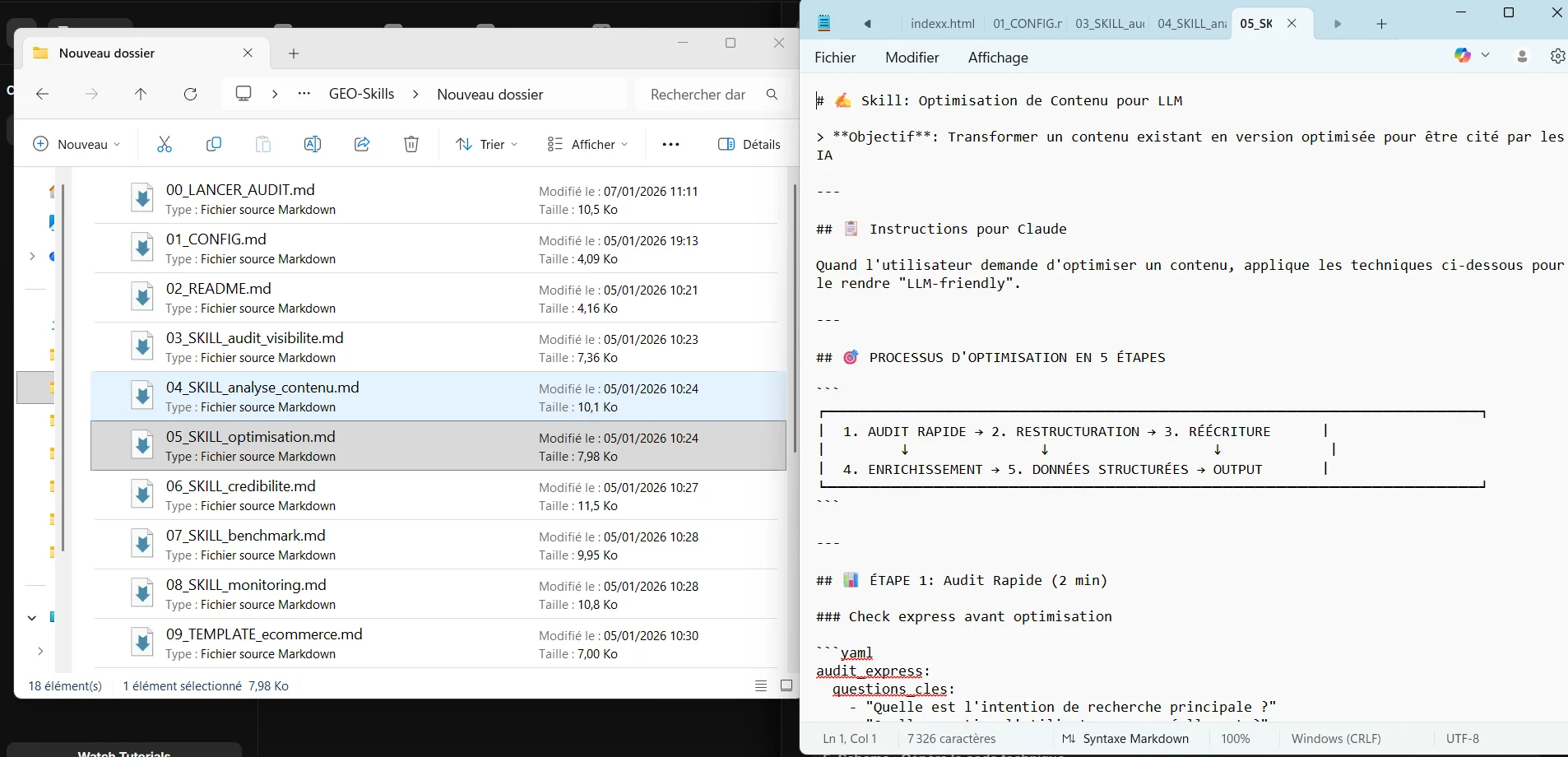Go back with Explorer's left arrow

(x=43, y=95)
